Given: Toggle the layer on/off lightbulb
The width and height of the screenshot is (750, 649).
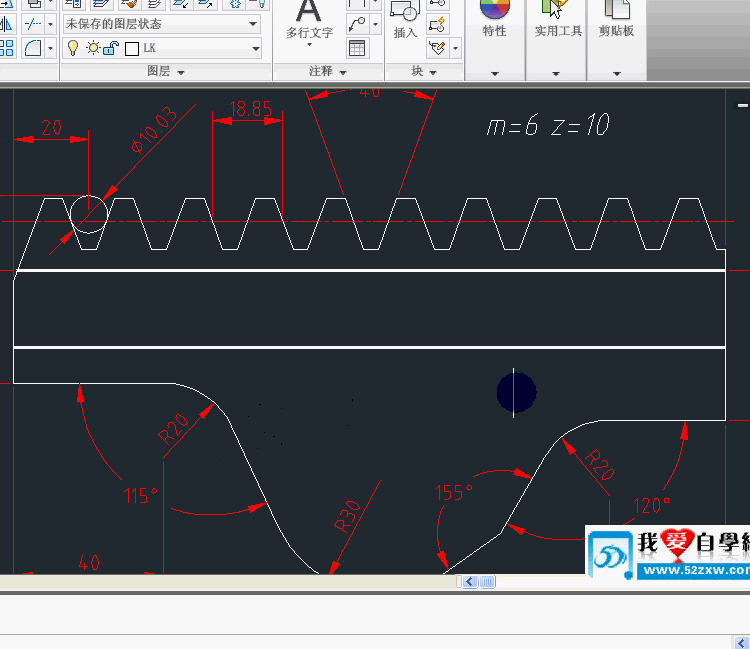Looking at the screenshot, I should click(73, 48).
